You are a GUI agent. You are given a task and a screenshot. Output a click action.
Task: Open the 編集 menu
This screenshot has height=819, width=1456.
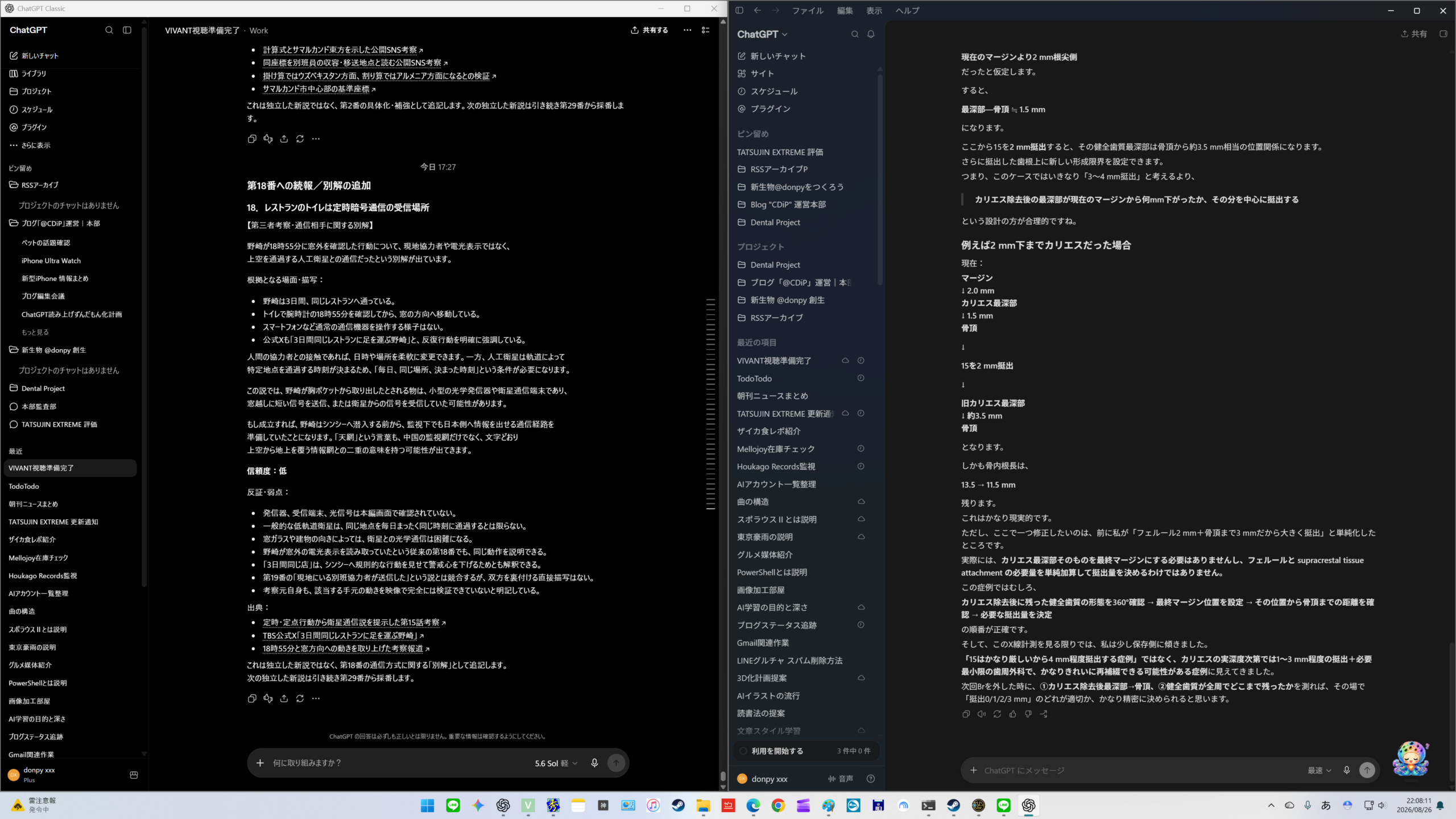(845, 10)
